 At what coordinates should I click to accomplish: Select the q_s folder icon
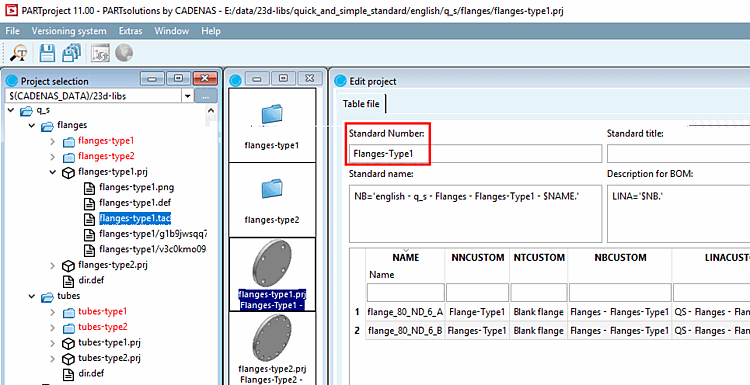click(x=26, y=111)
